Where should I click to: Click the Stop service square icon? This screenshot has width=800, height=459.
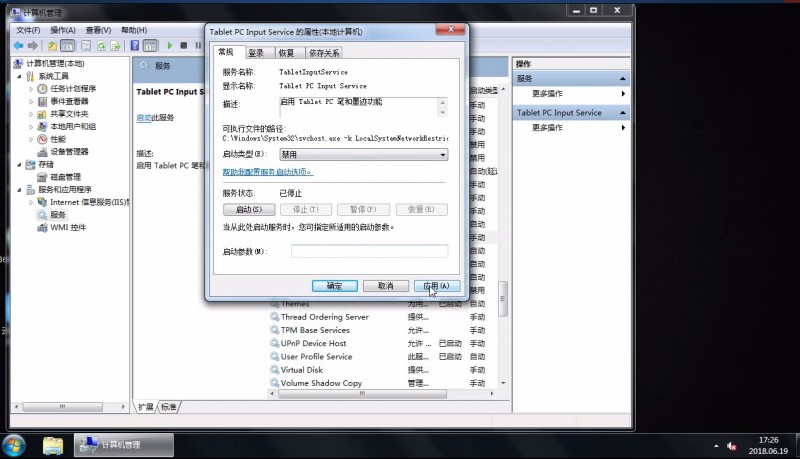pos(184,46)
